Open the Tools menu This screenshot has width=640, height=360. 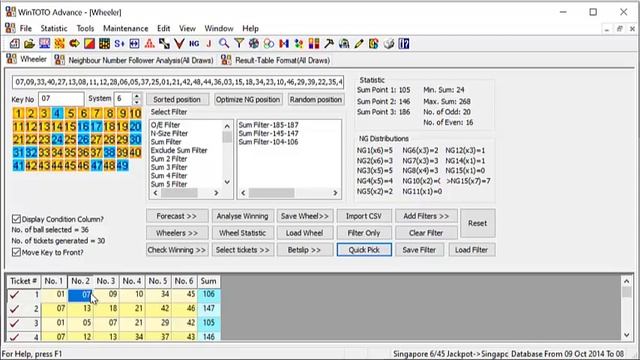85,29
